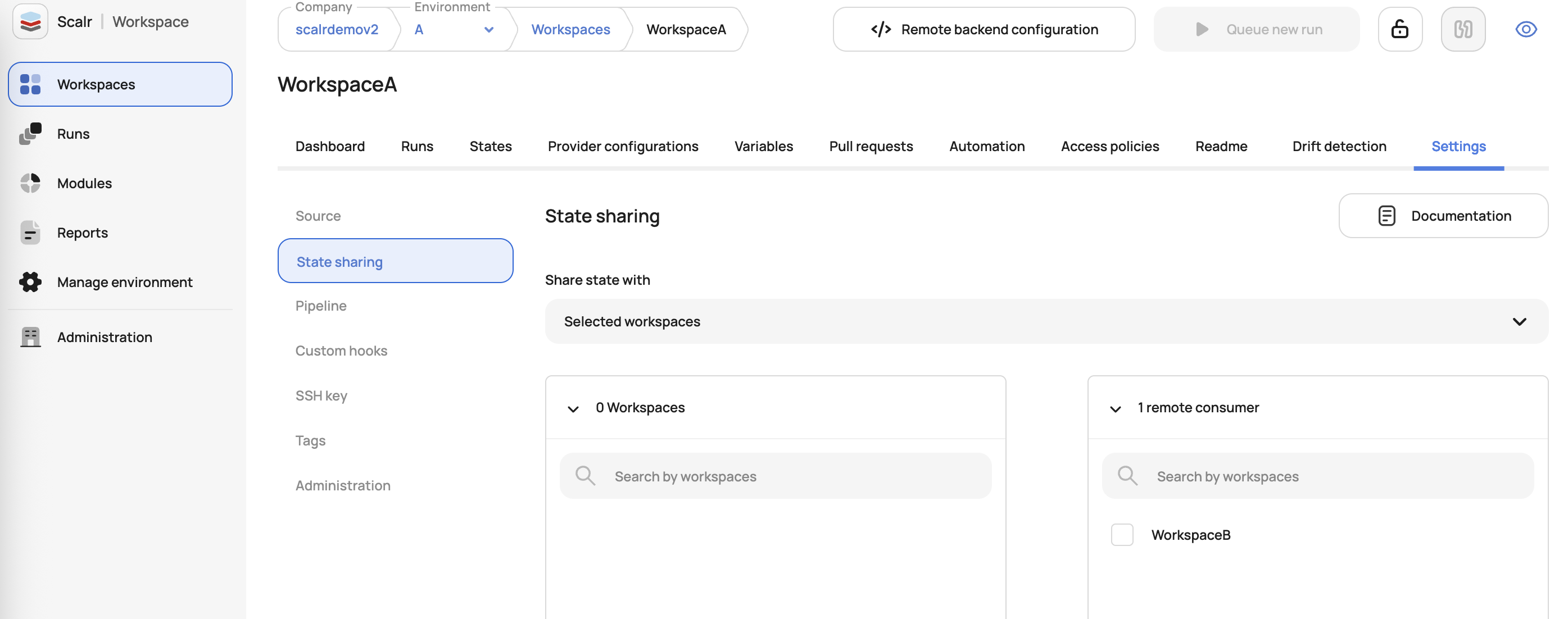Toggle the eye visibility icon

click(x=1525, y=29)
